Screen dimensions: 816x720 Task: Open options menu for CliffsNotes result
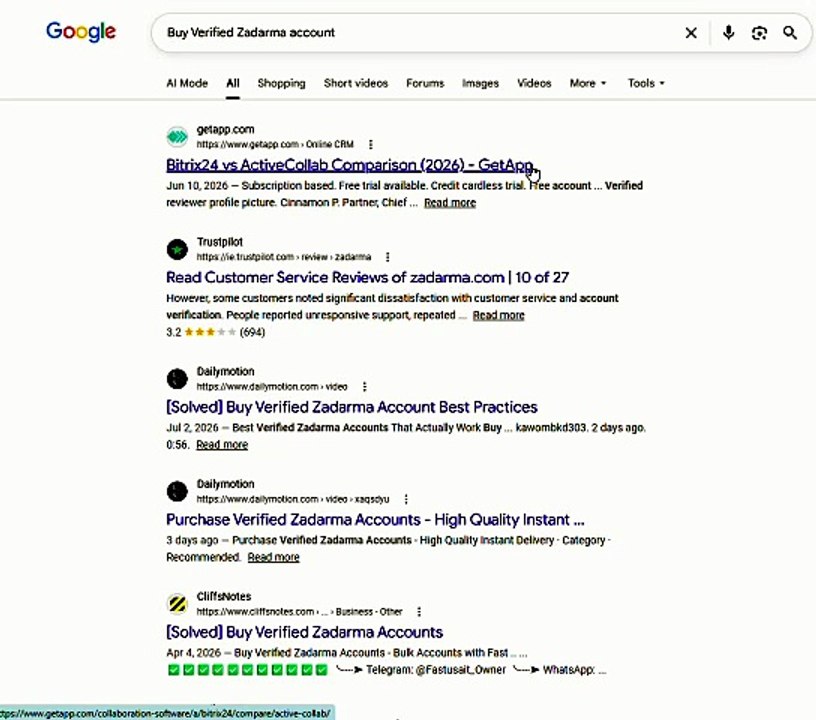pos(419,612)
